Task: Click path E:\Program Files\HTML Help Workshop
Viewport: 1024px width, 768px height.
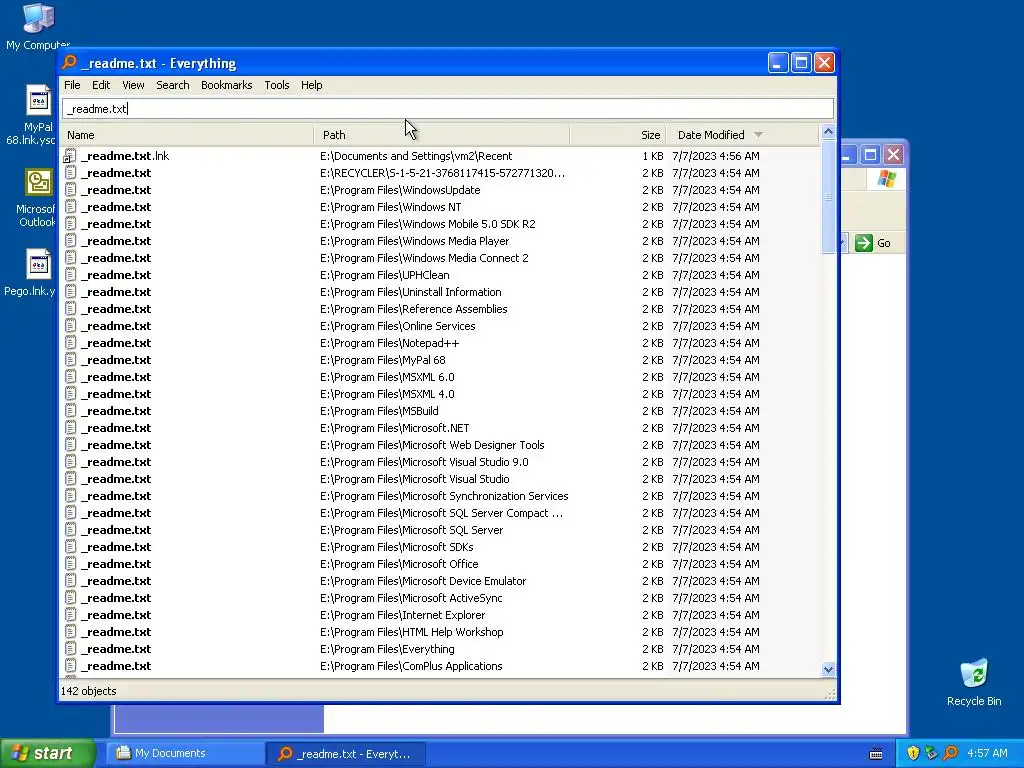Action: [411, 632]
